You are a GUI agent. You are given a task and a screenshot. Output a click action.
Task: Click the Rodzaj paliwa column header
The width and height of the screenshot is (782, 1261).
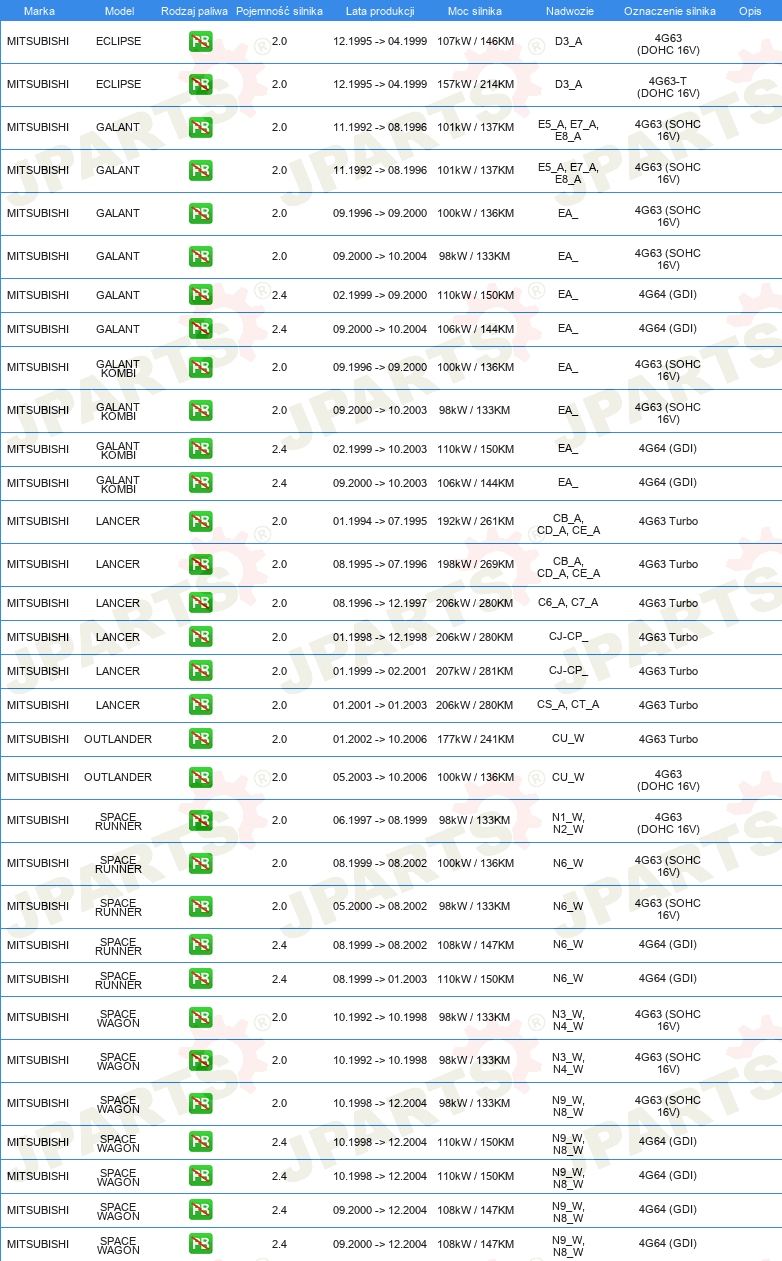194,11
